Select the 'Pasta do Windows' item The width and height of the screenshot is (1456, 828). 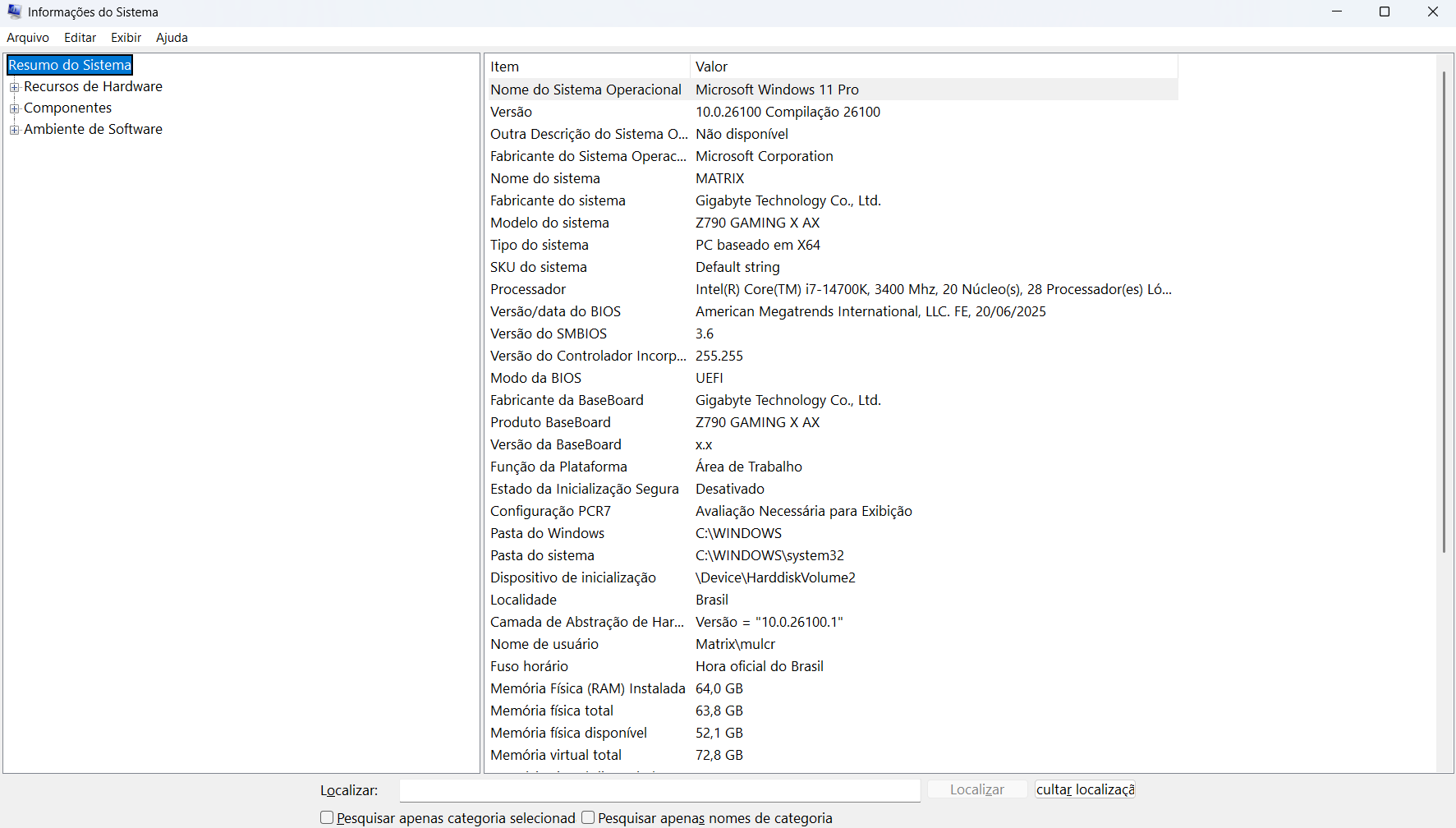pyautogui.click(x=547, y=533)
